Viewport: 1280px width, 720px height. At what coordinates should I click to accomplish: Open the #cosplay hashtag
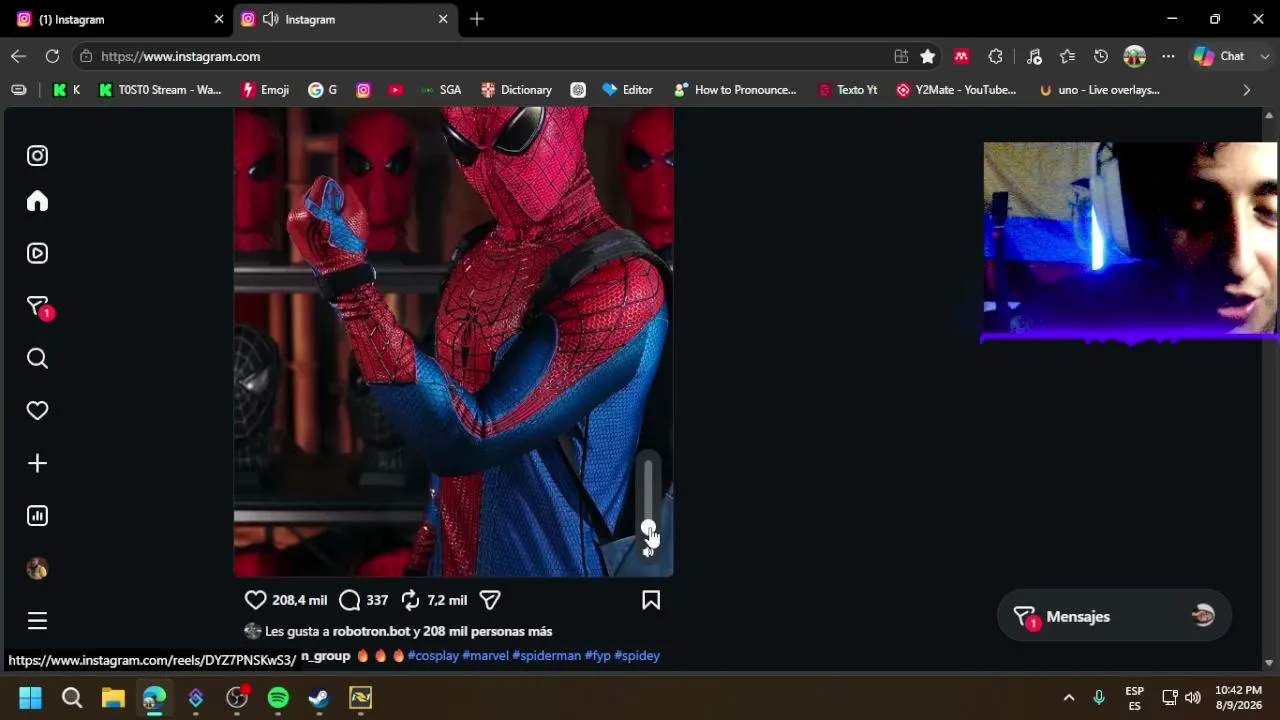[x=433, y=656]
